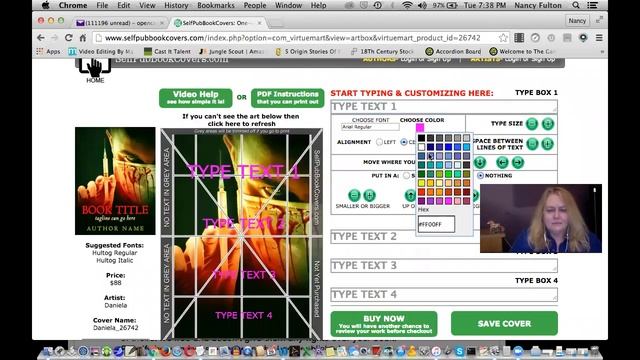Increase type size with plus button
Viewport: 640px width, 360px height.
[x=548, y=124]
